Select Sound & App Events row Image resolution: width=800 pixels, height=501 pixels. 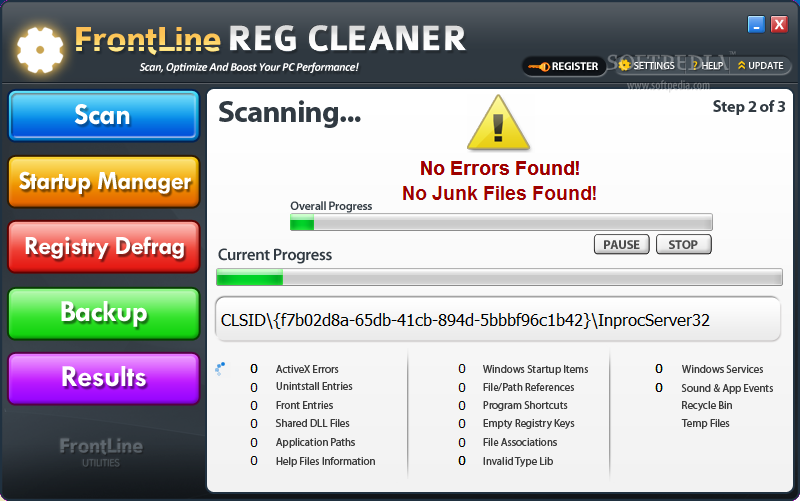pos(727,388)
